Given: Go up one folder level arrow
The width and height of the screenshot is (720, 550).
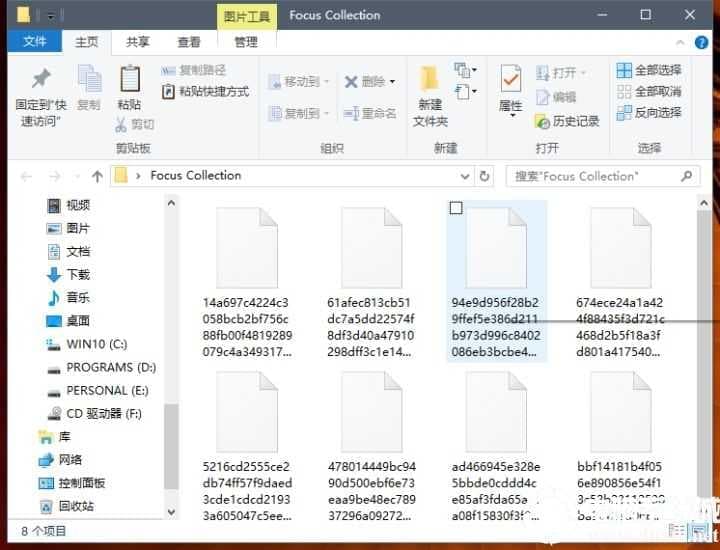Looking at the screenshot, I should [x=97, y=176].
